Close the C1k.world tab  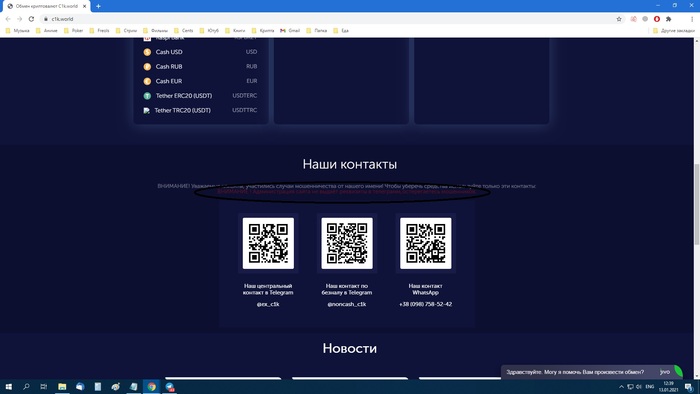tap(84, 6)
